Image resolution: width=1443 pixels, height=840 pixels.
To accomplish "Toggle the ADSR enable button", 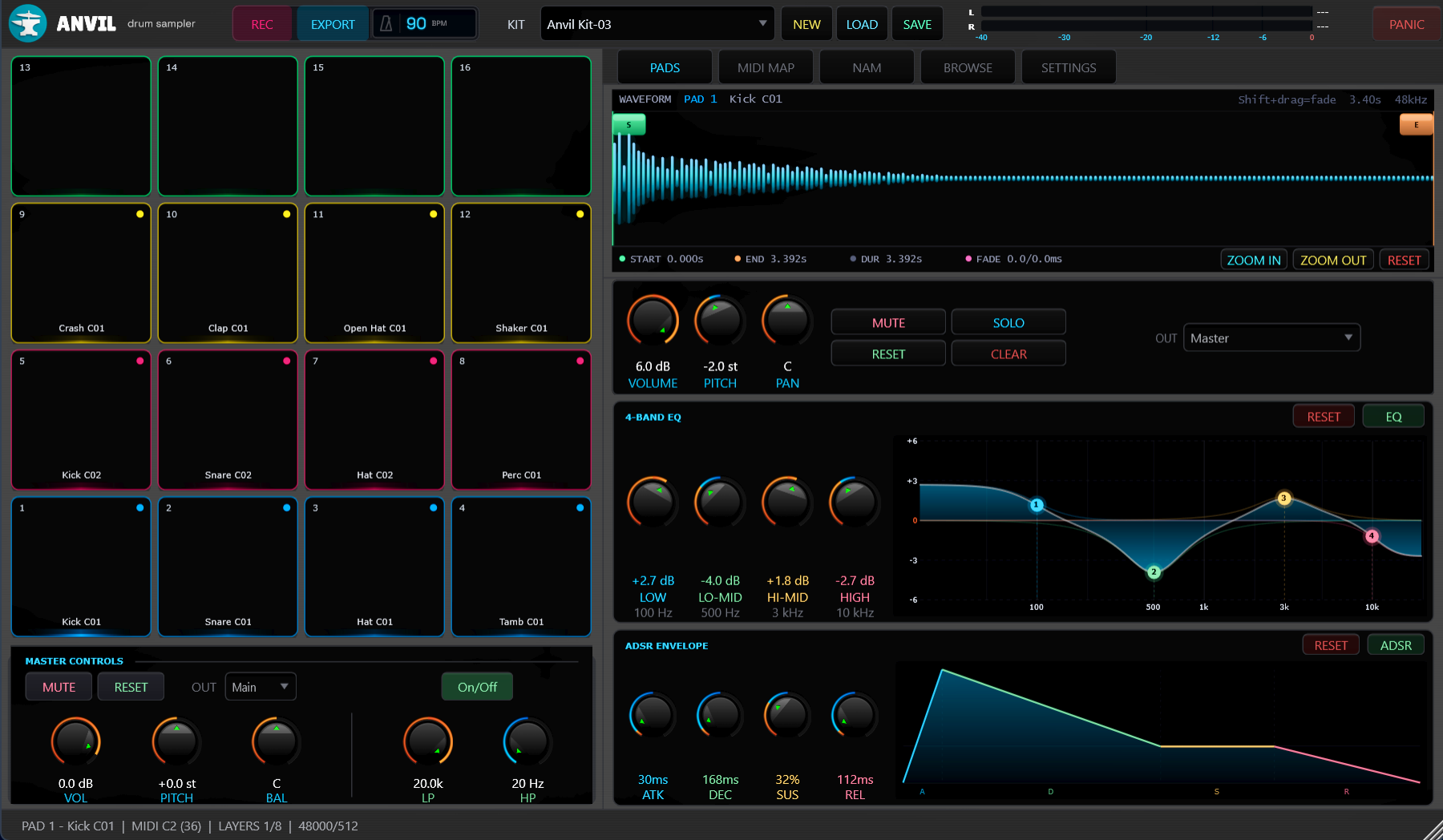I will [1395, 645].
